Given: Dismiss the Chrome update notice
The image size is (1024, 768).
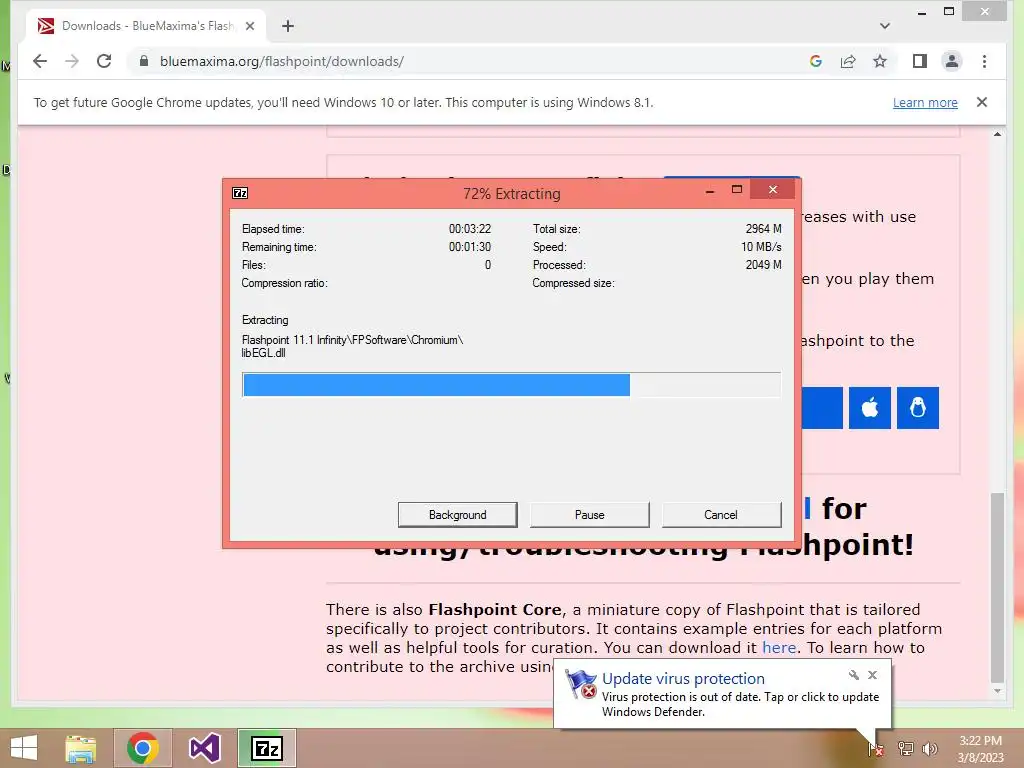Looking at the screenshot, I should (982, 102).
